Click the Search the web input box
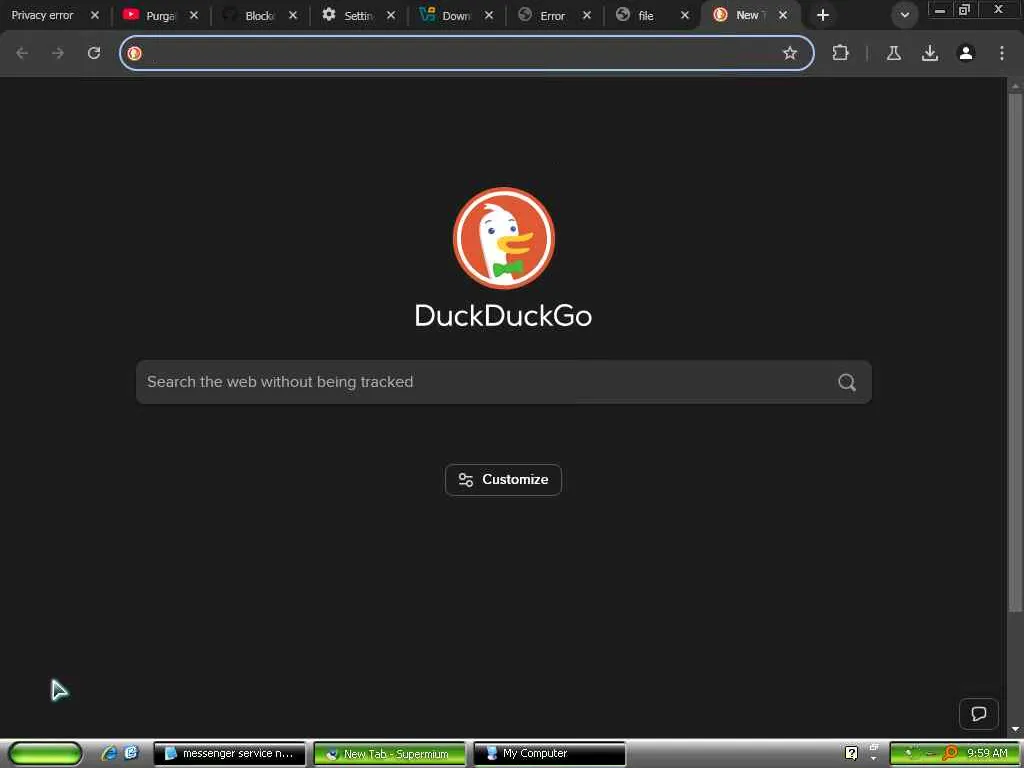 tap(504, 382)
